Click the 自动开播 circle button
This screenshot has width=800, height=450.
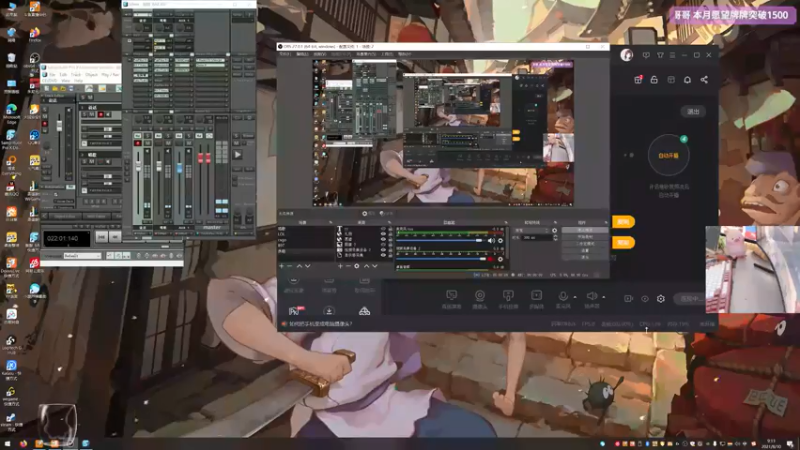[x=668, y=155]
